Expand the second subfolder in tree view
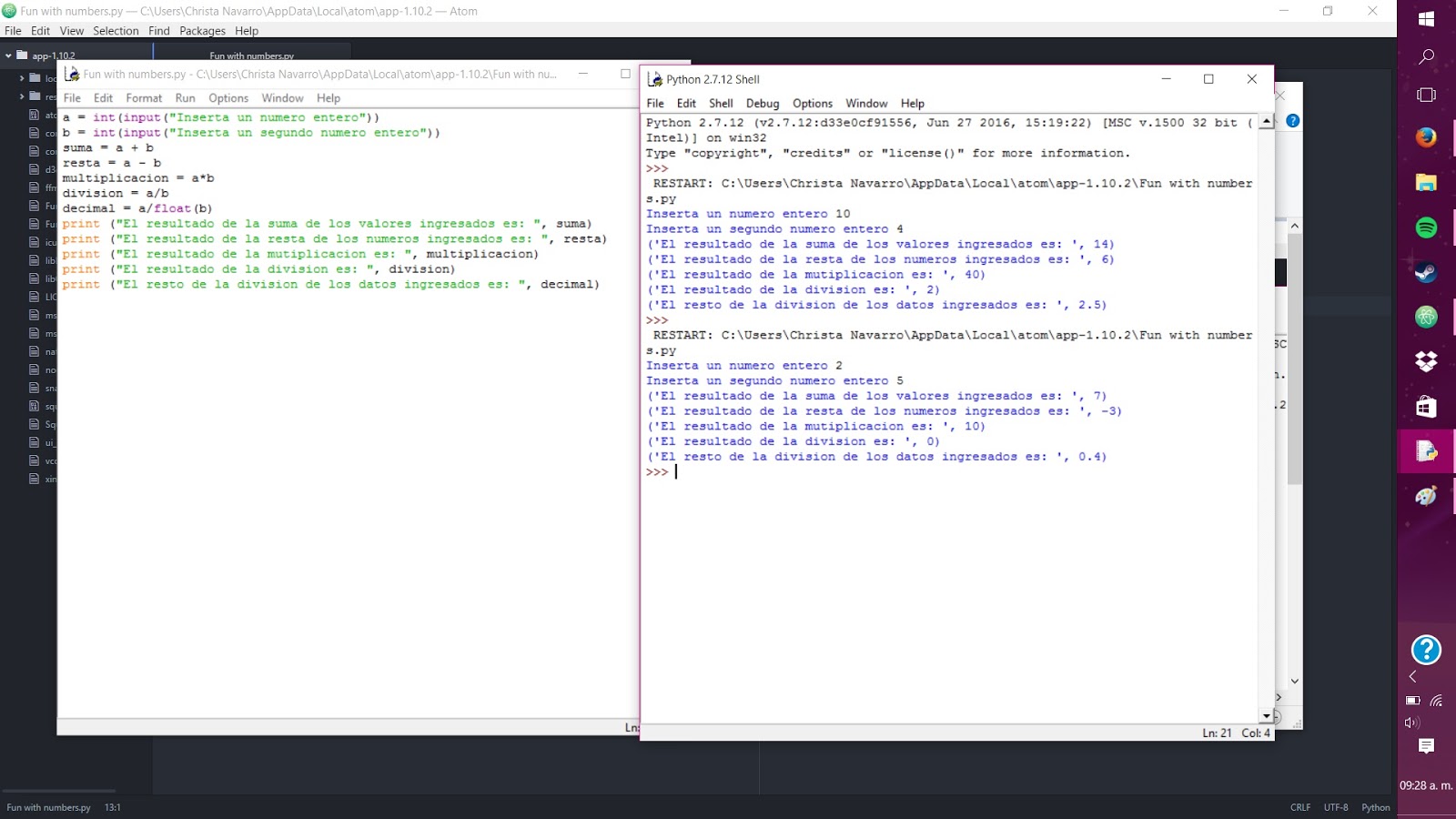1456x819 pixels. [22, 96]
